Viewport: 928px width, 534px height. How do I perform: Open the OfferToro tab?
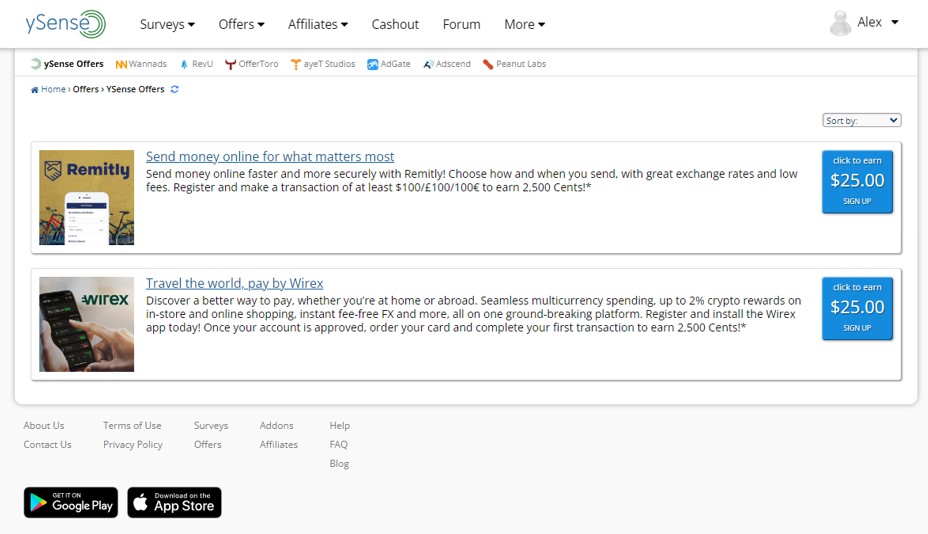point(252,64)
